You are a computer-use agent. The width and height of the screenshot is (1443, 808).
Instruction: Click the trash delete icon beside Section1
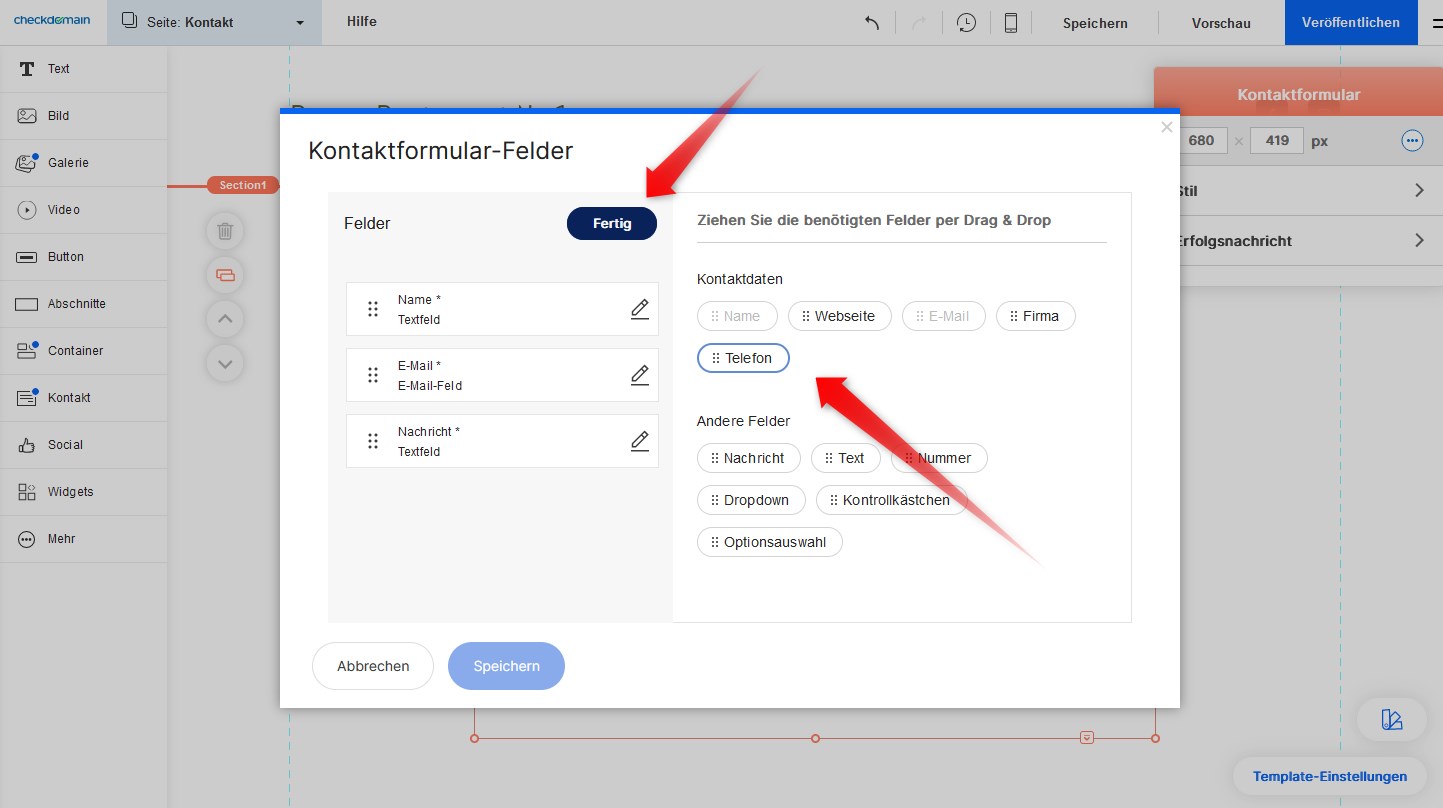[225, 231]
